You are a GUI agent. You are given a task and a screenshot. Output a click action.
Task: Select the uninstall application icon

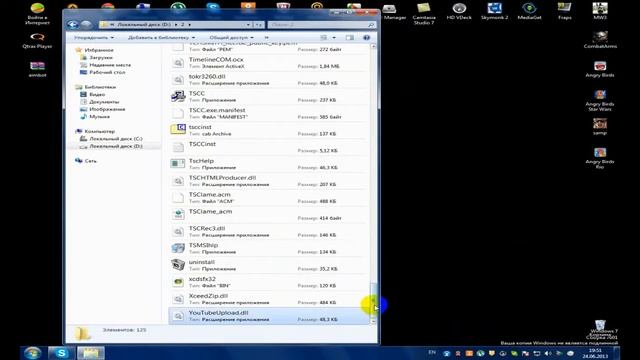point(178,265)
